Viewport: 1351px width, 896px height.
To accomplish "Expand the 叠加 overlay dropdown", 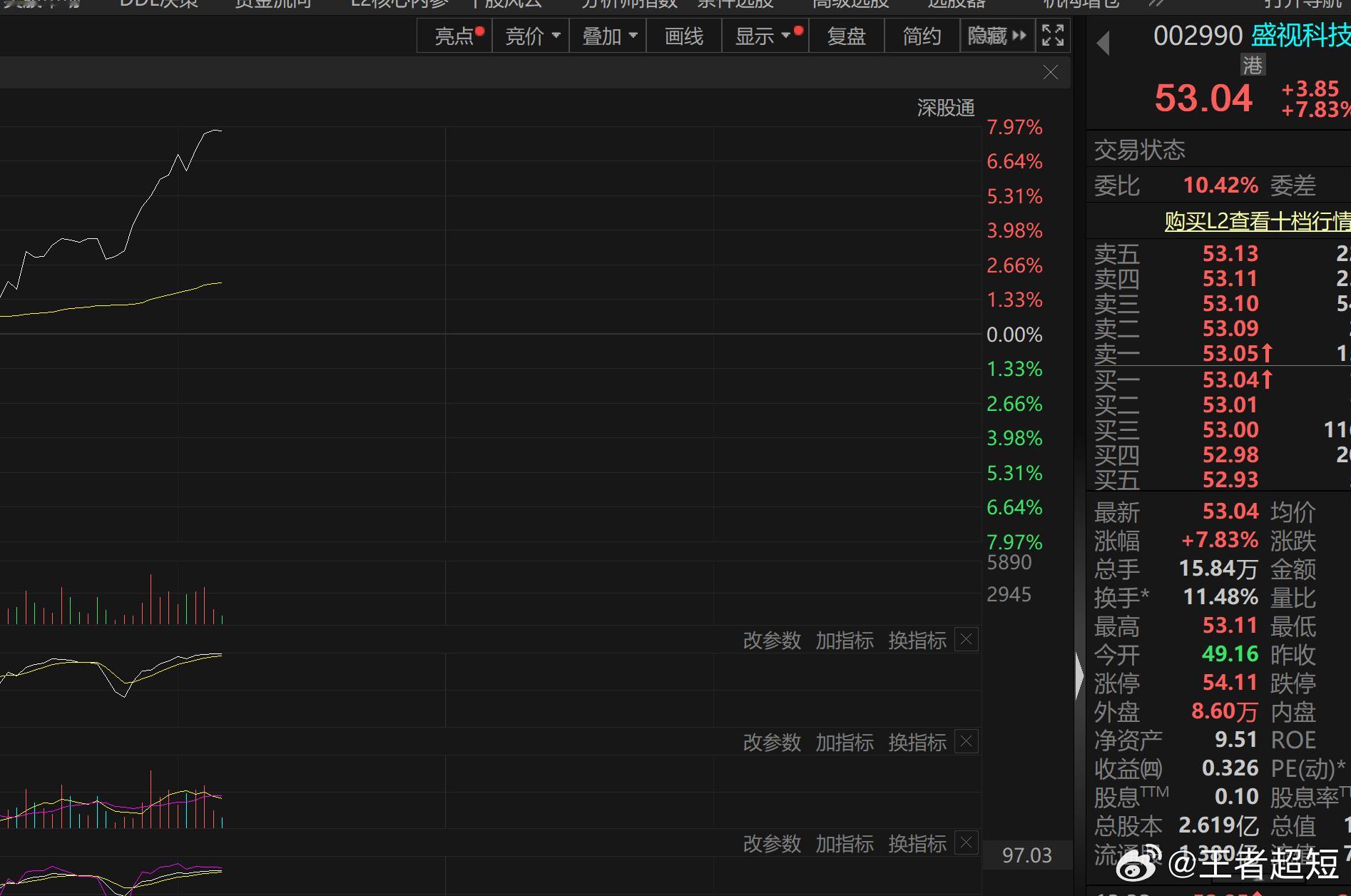I will point(608,36).
